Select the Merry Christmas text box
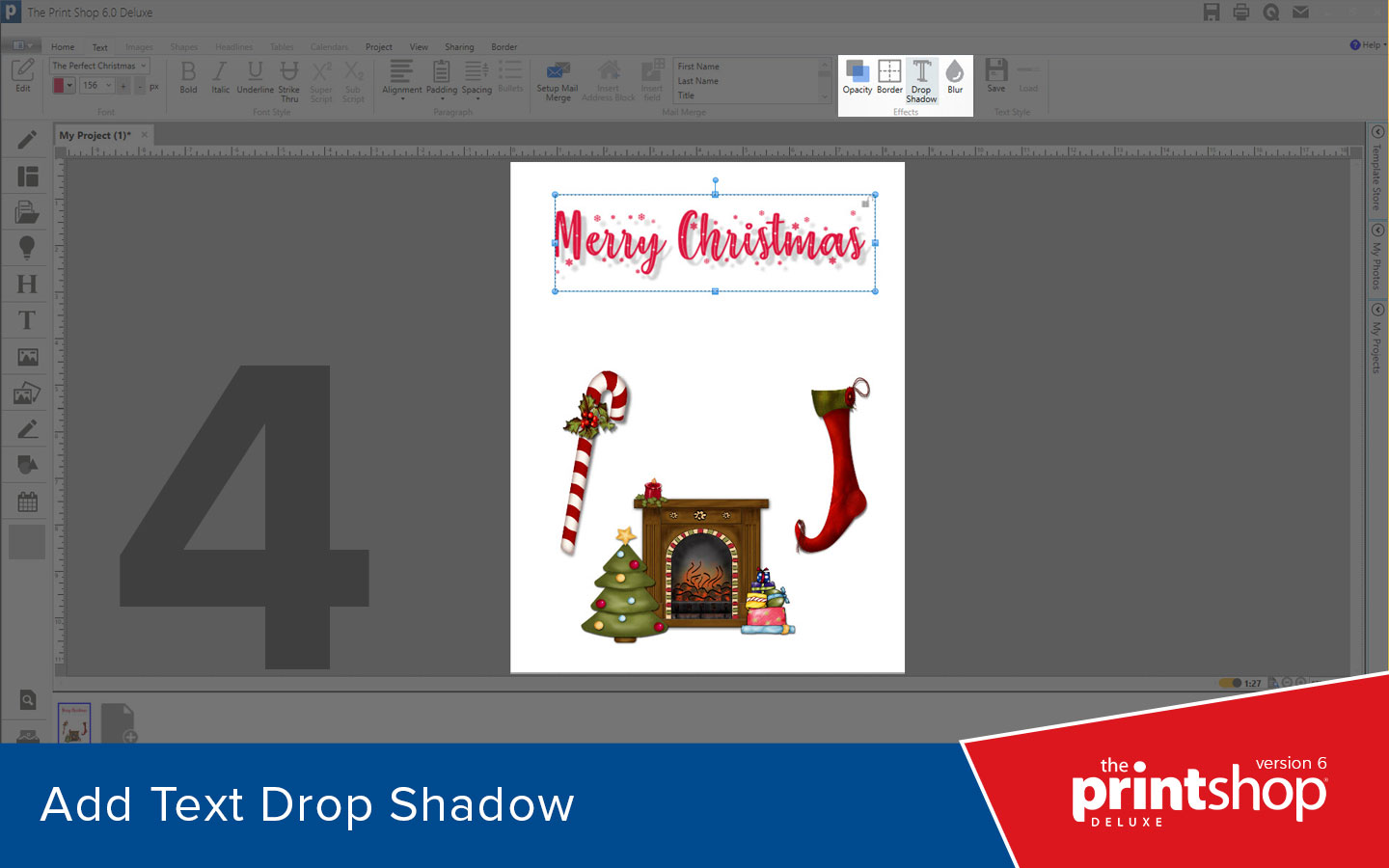Screen dimensions: 1389x868 (x=715, y=242)
